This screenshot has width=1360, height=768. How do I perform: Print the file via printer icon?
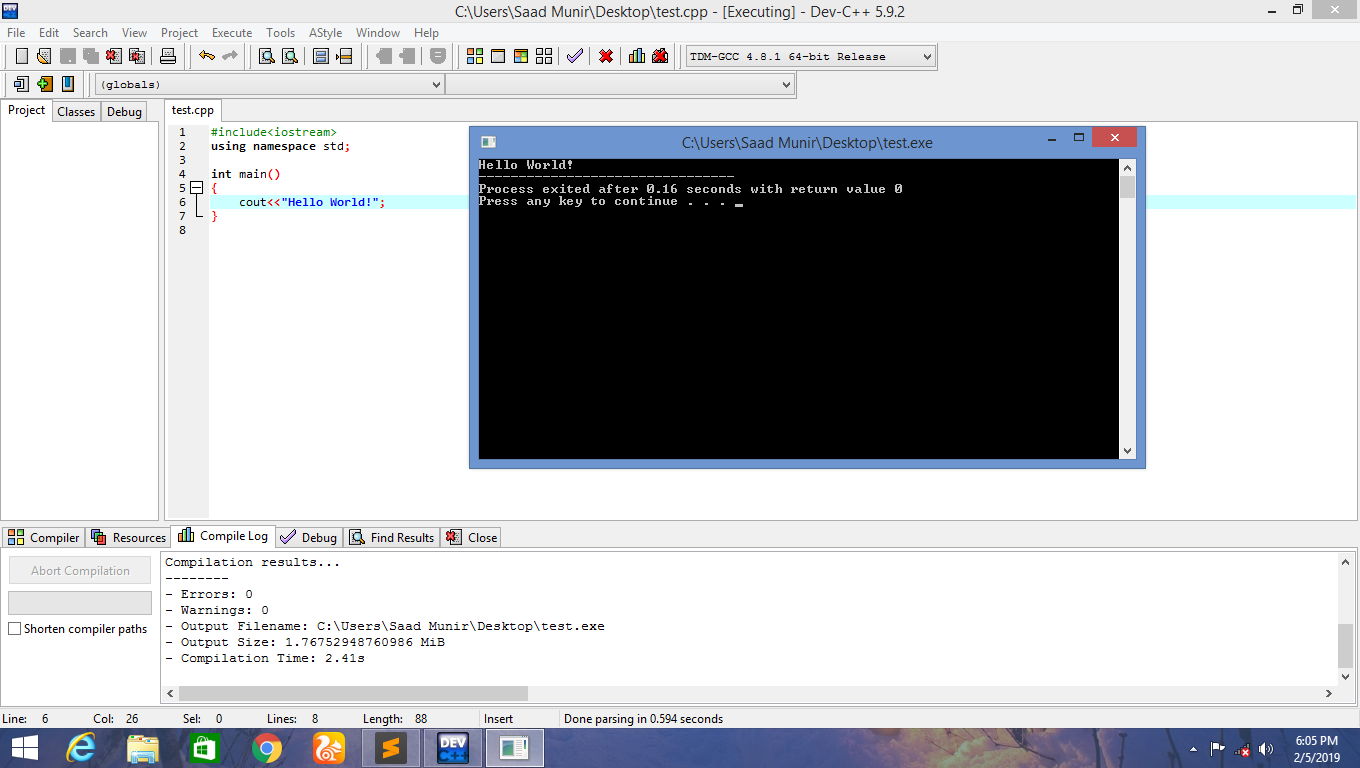pyautogui.click(x=168, y=56)
